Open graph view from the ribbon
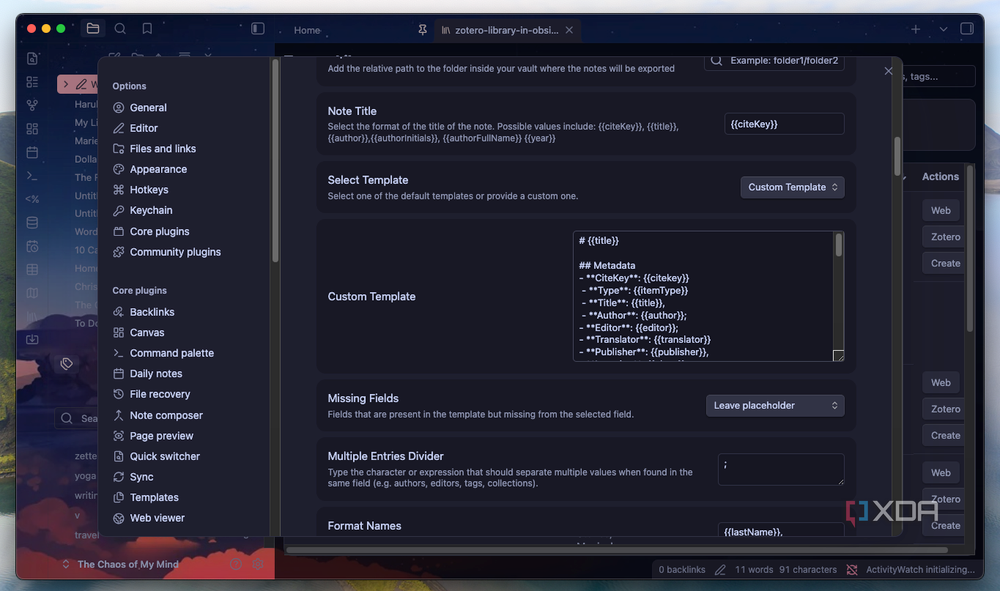1000x591 pixels. point(33,105)
